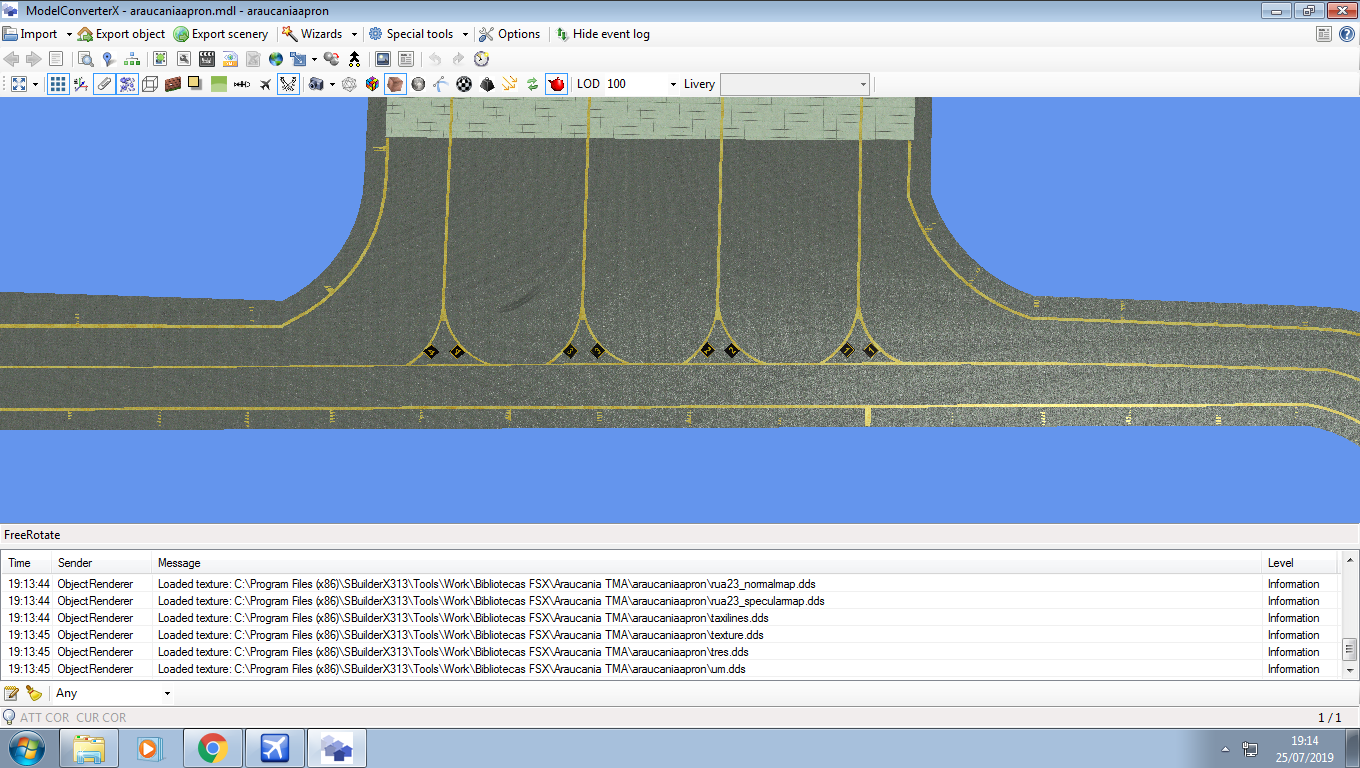Toggle the textured cube render mode
Image resolution: width=1360 pixels, height=768 pixels.
pyautogui.click(x=395, y=84)
